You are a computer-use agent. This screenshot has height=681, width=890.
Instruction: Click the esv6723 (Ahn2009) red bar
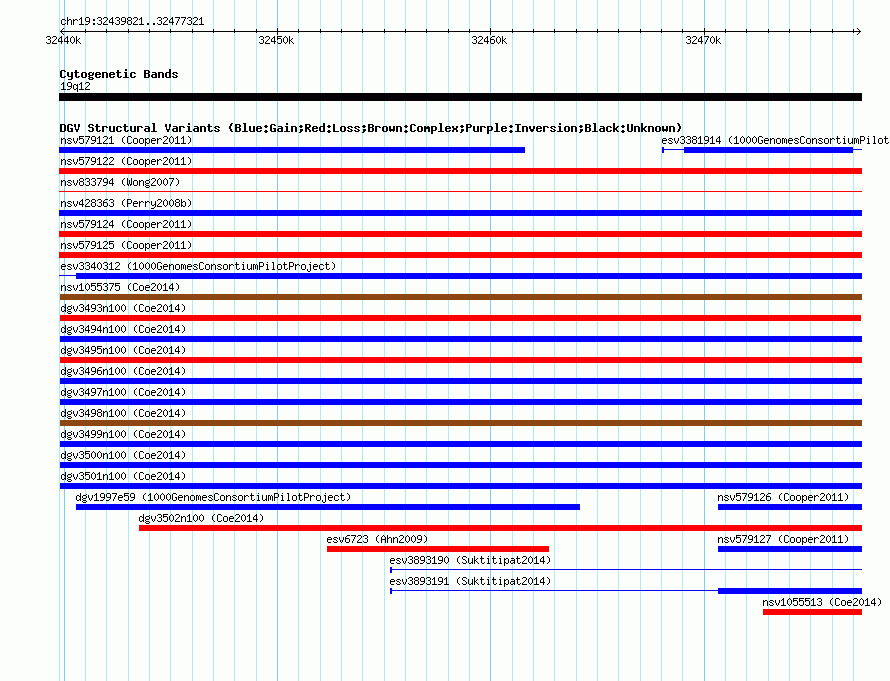click(438, 549)
